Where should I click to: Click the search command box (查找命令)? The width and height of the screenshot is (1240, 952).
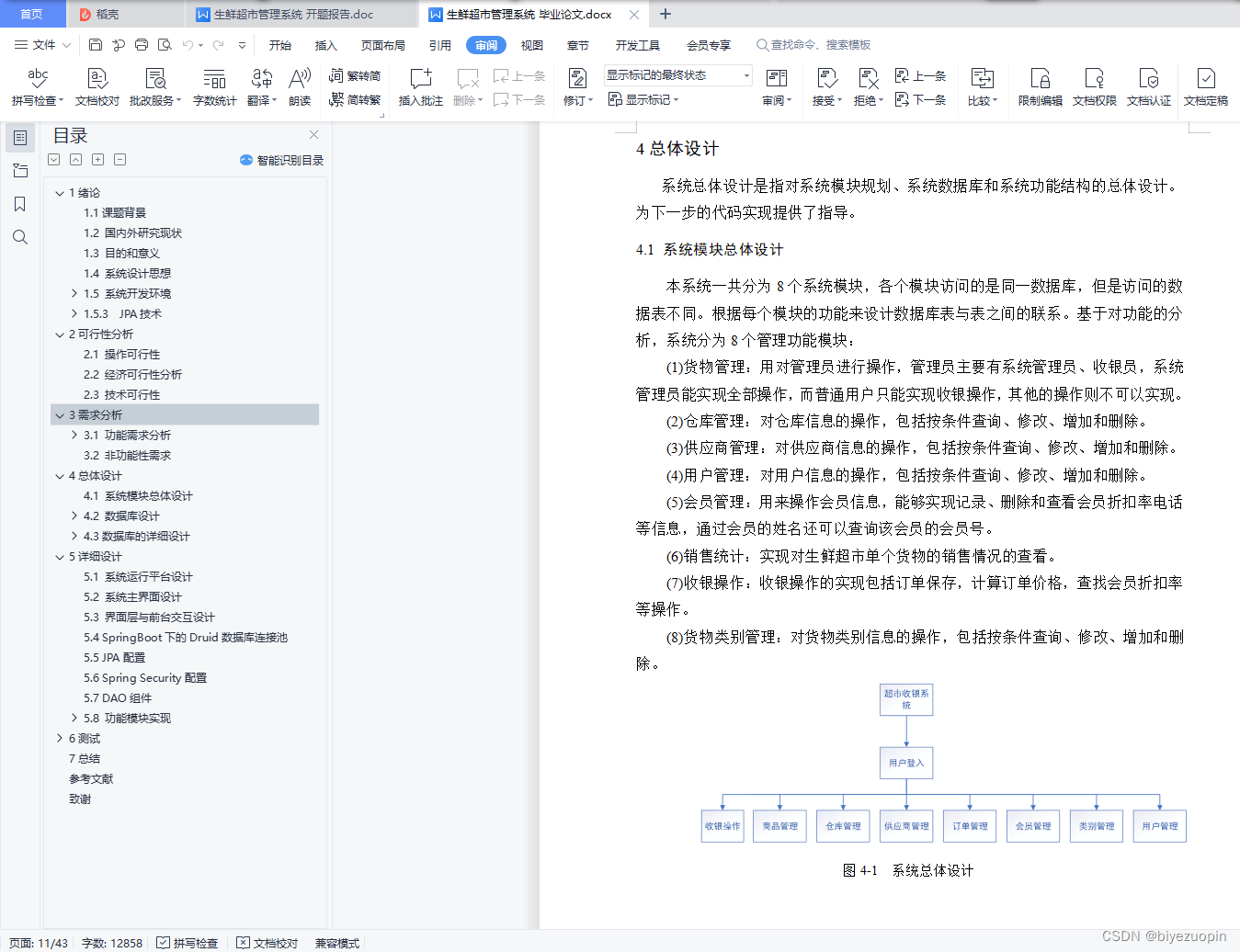click(x=813, y=45)
